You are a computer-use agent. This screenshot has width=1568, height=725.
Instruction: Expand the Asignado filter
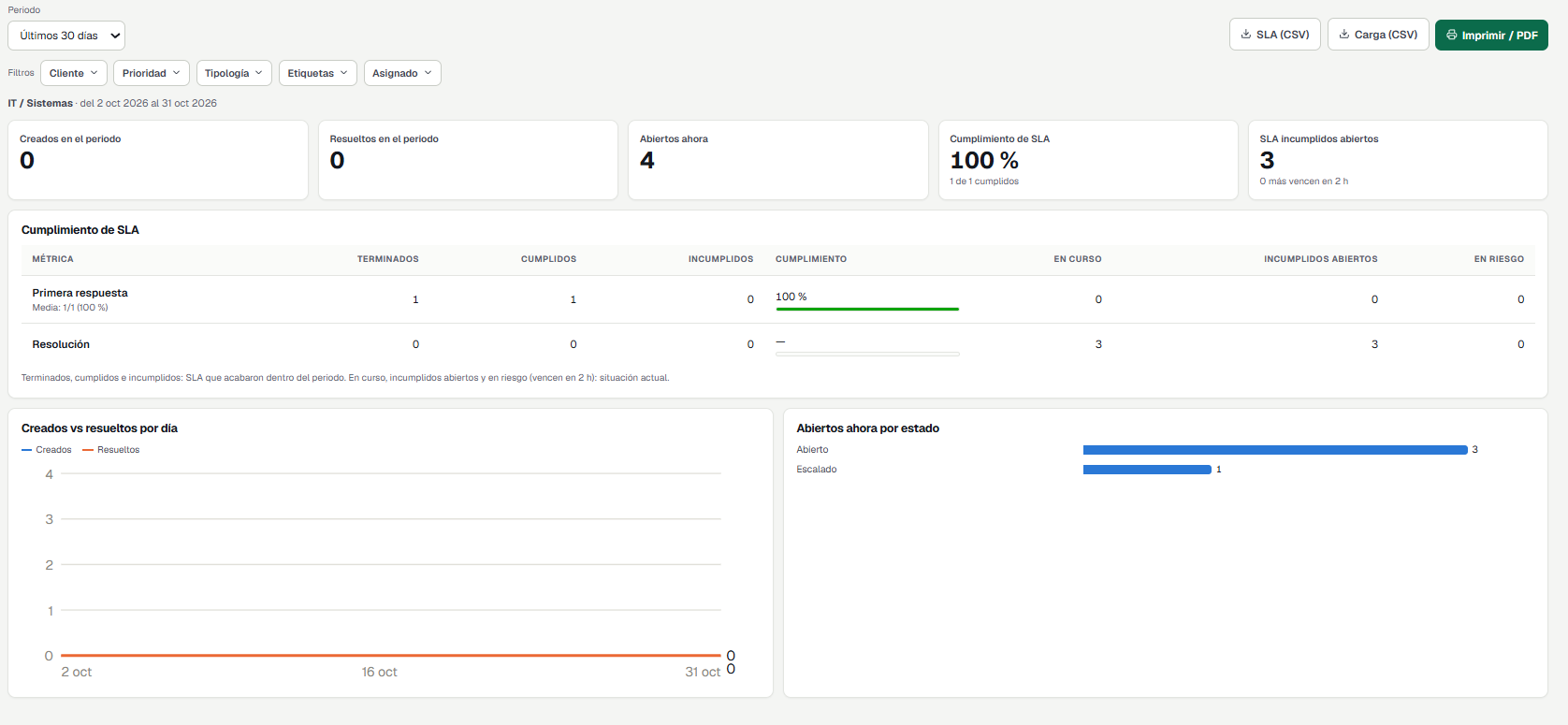[402, 73]
